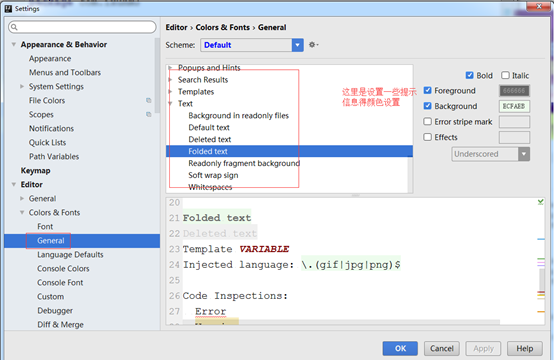Expand Popups and Hints category
This screenshot has height=360, width=554.
(171, 67)
